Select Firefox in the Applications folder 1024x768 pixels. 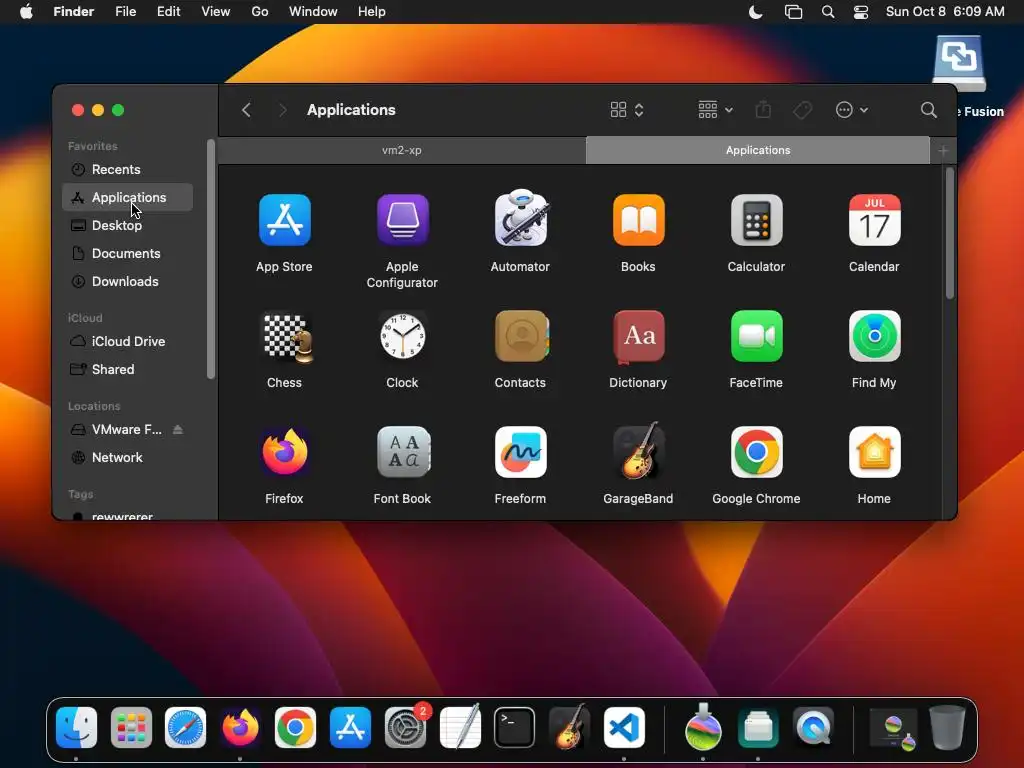click(284, 452)
